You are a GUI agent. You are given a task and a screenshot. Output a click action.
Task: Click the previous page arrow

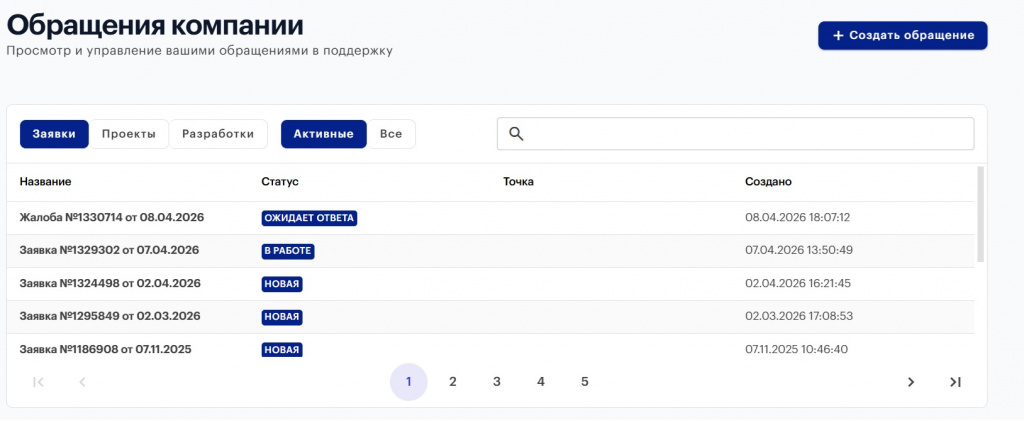82,382
